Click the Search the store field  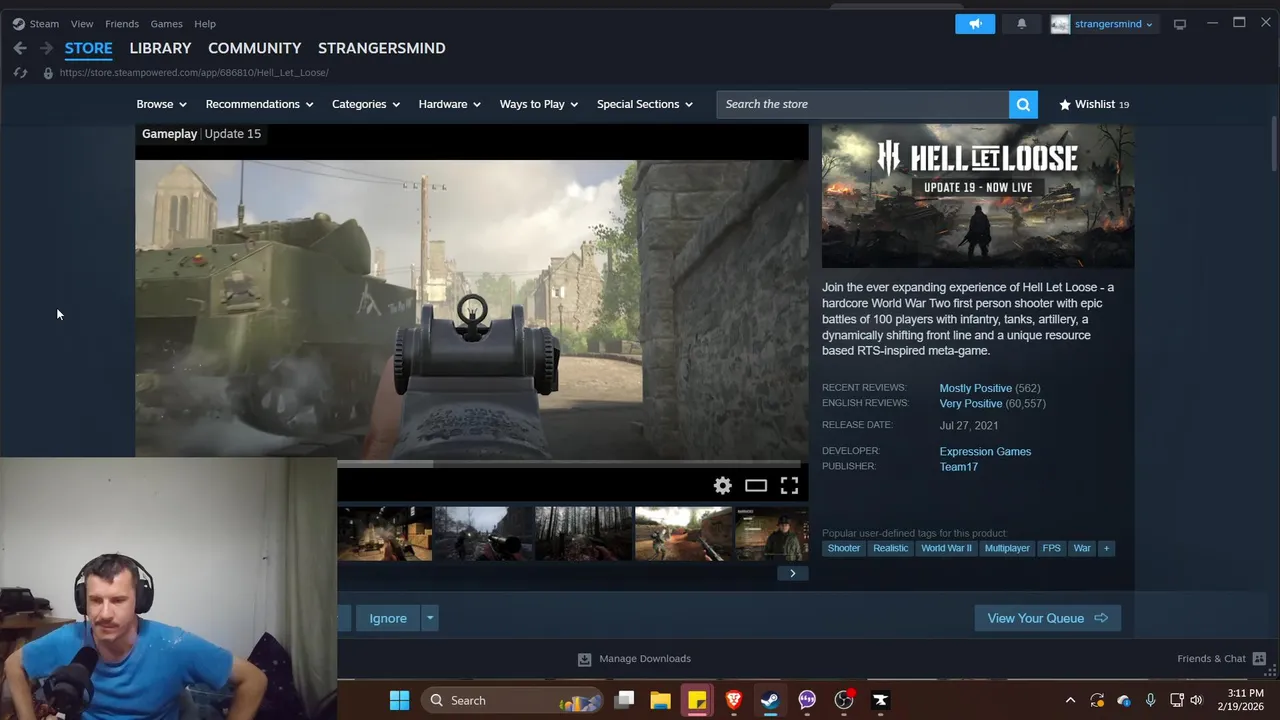[x=862, y=104]
